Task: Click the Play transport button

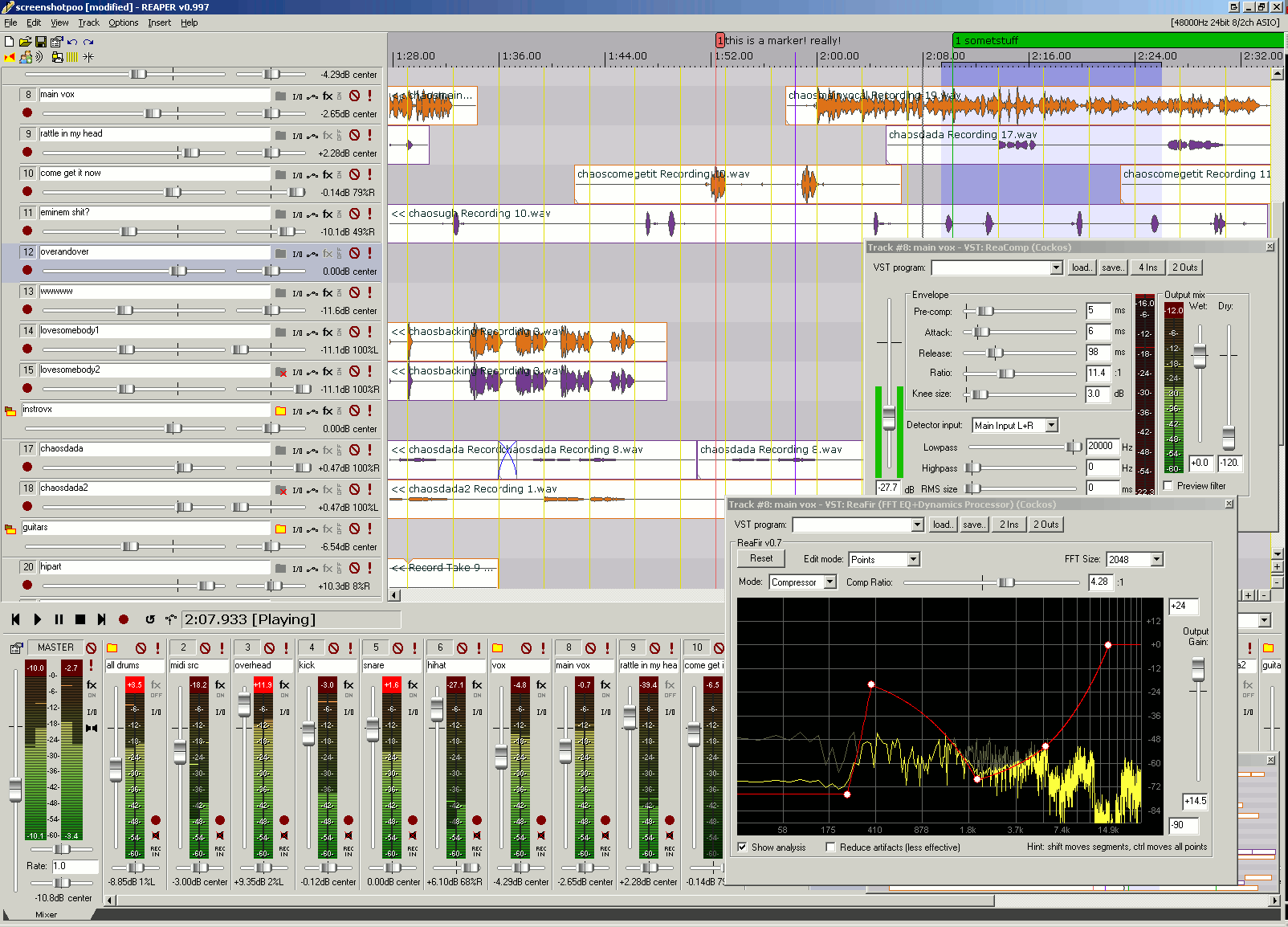Action: click(37, 619)
